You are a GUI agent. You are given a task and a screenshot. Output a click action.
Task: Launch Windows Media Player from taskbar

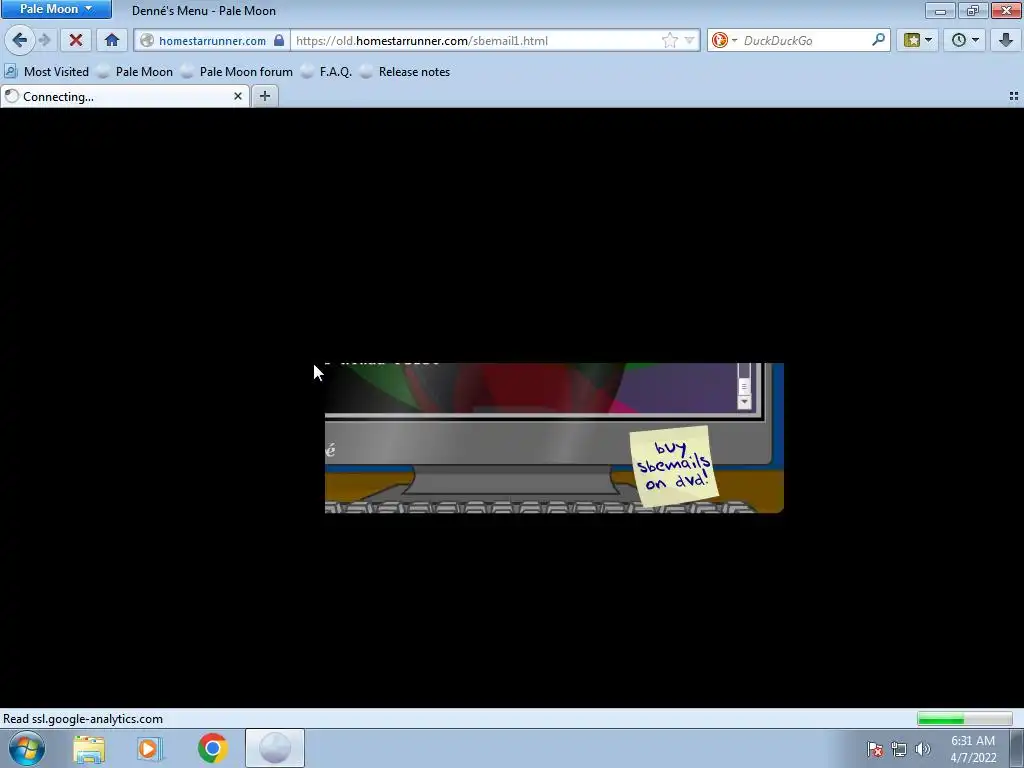click(x=149, y=749)
